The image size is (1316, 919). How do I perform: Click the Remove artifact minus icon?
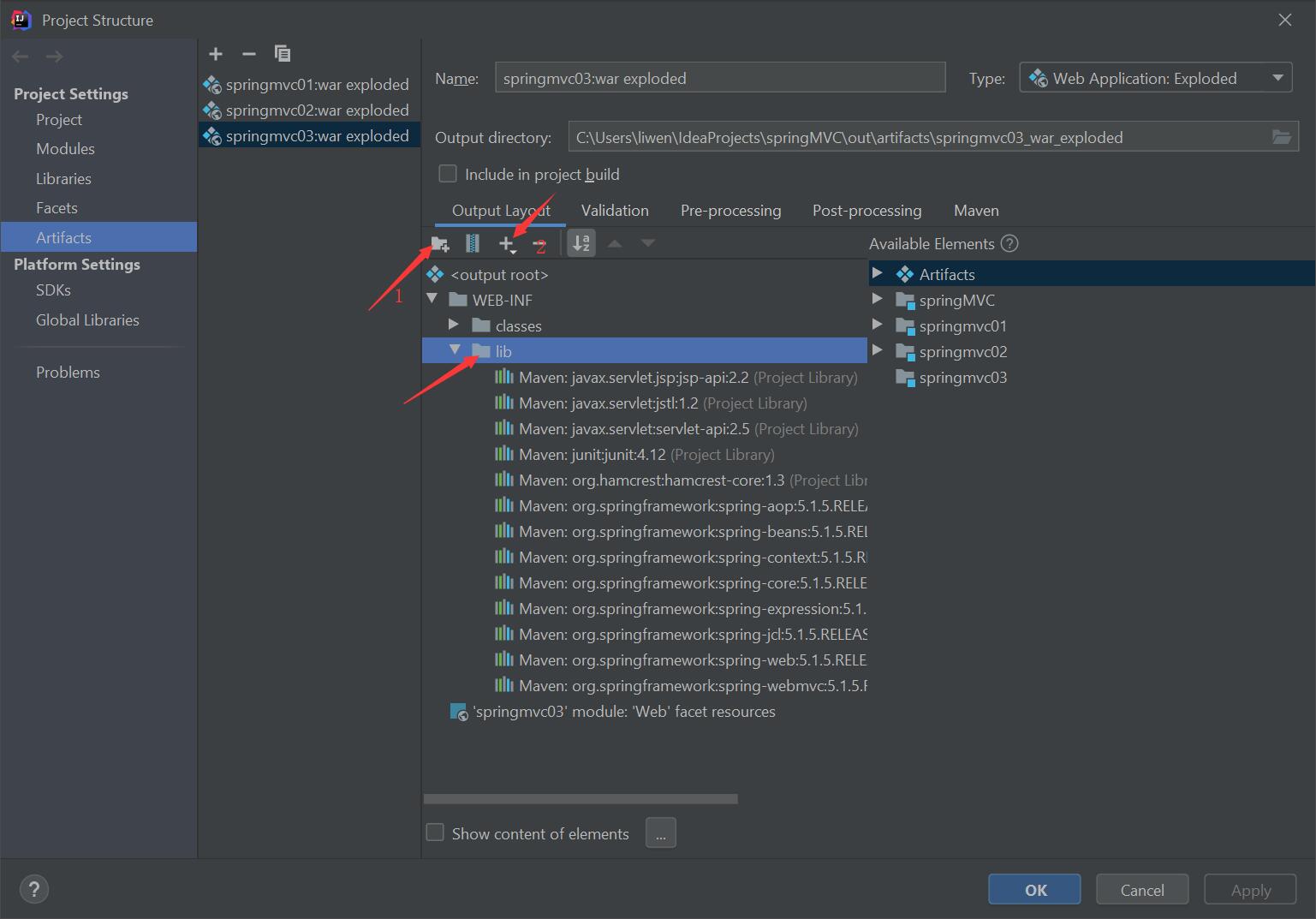pyautogui.click(x=249, y=54)
